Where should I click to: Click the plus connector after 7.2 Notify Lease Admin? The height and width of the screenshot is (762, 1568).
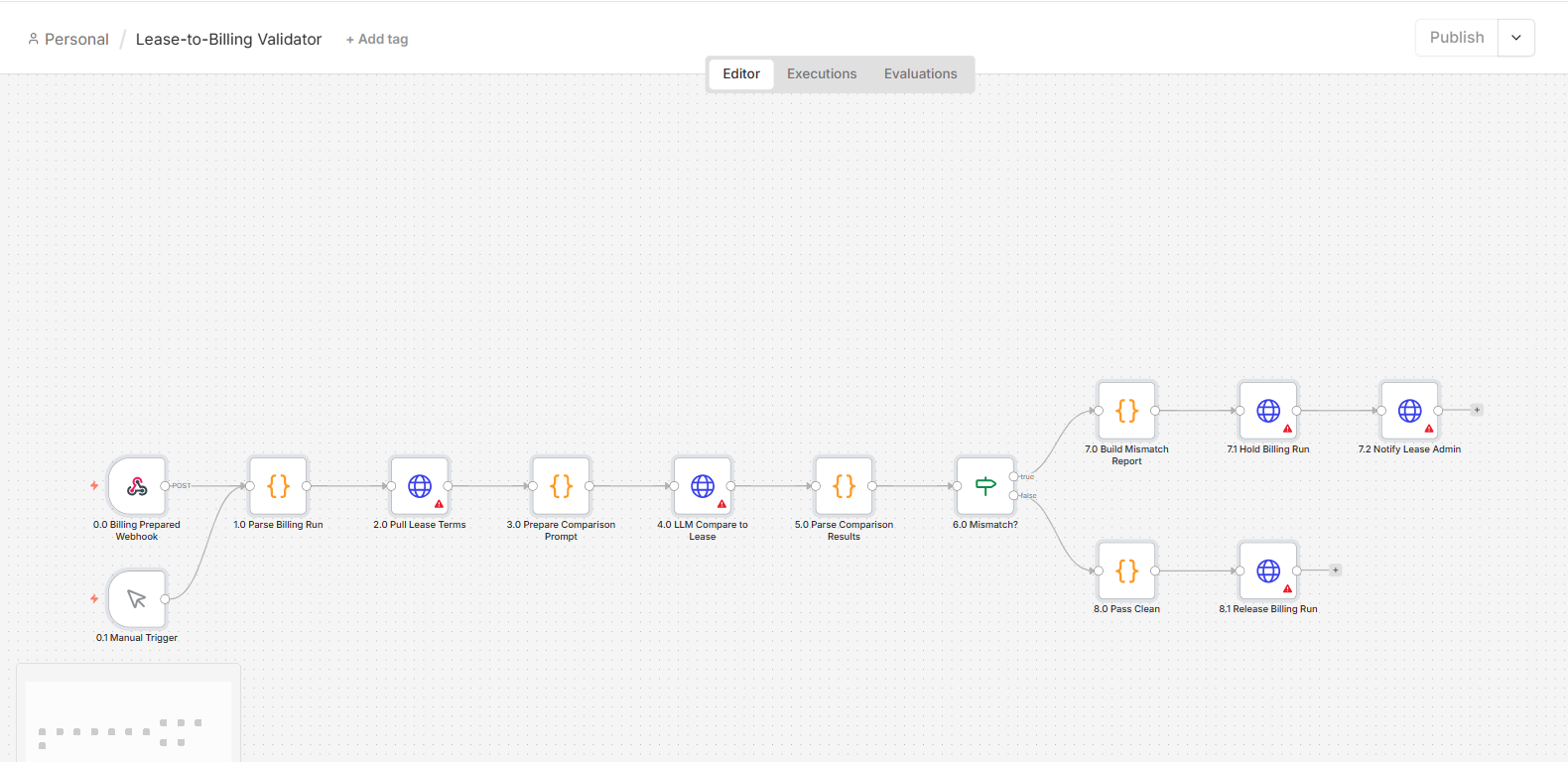click(1477, 410)
